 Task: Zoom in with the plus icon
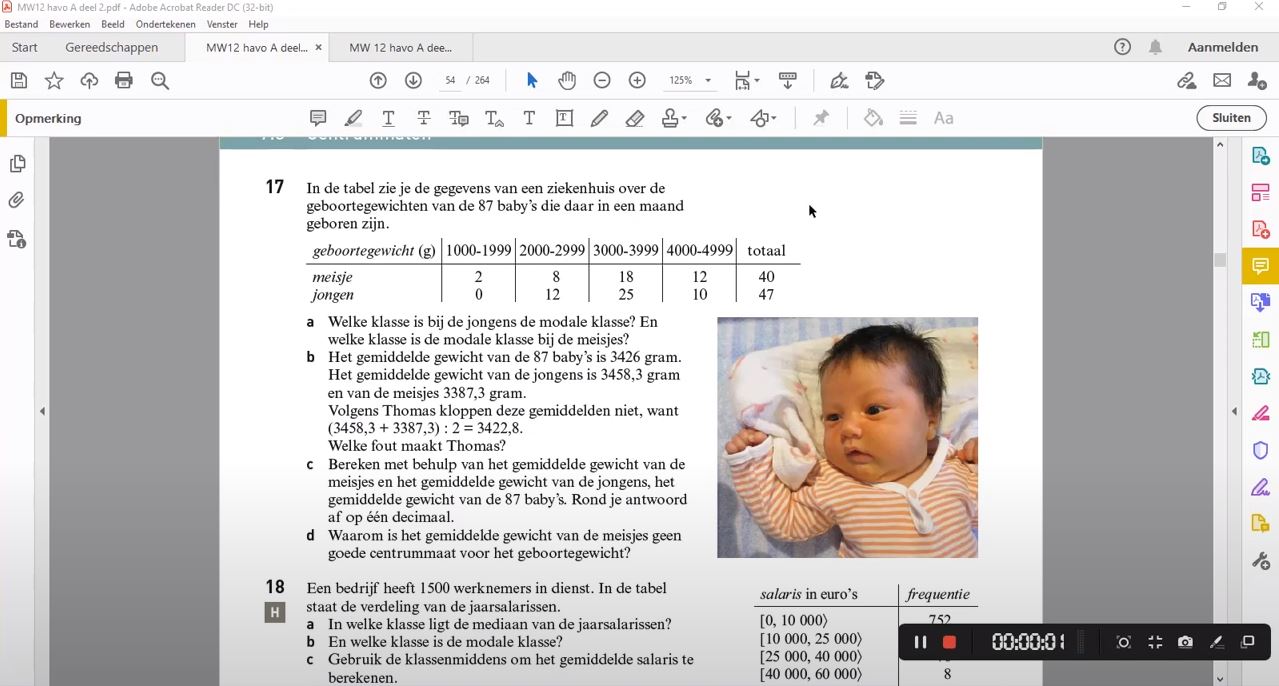(637, 81)
